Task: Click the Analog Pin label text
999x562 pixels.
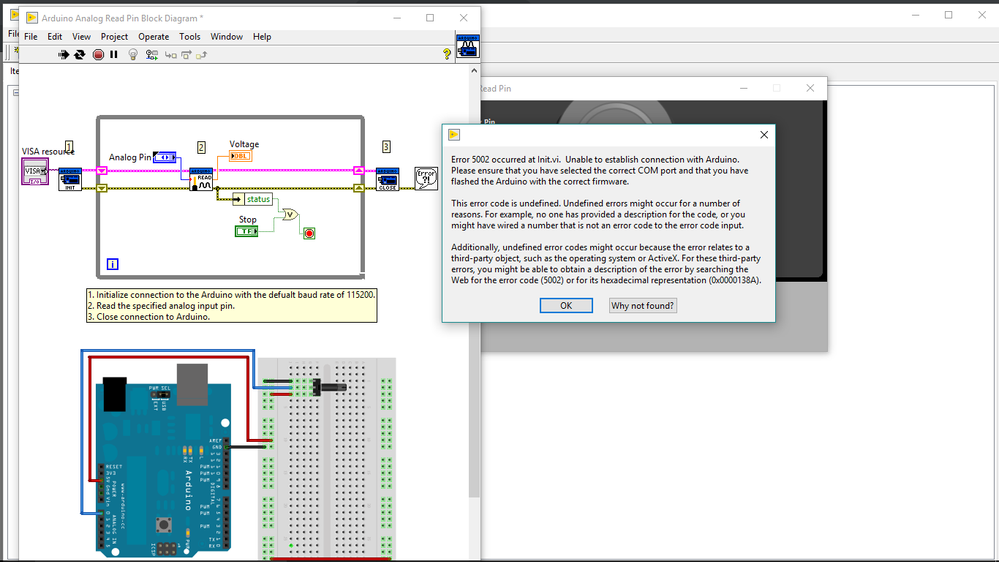Action: 130,157
